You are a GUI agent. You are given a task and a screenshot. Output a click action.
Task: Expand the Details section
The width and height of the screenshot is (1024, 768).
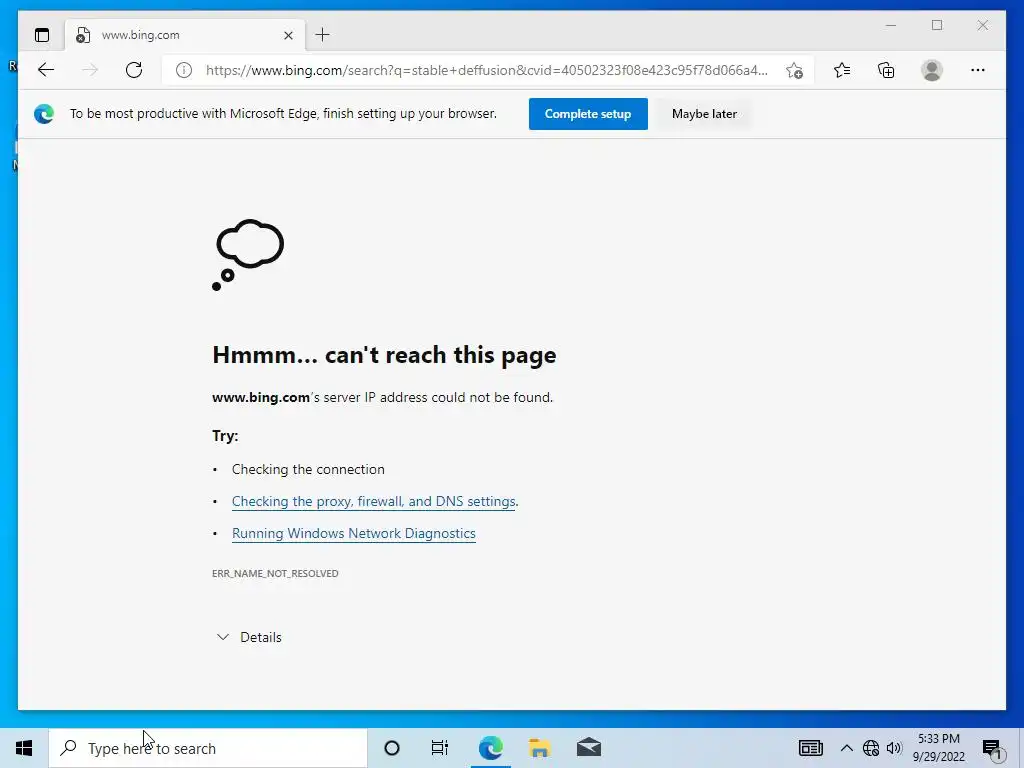[249, 637]
